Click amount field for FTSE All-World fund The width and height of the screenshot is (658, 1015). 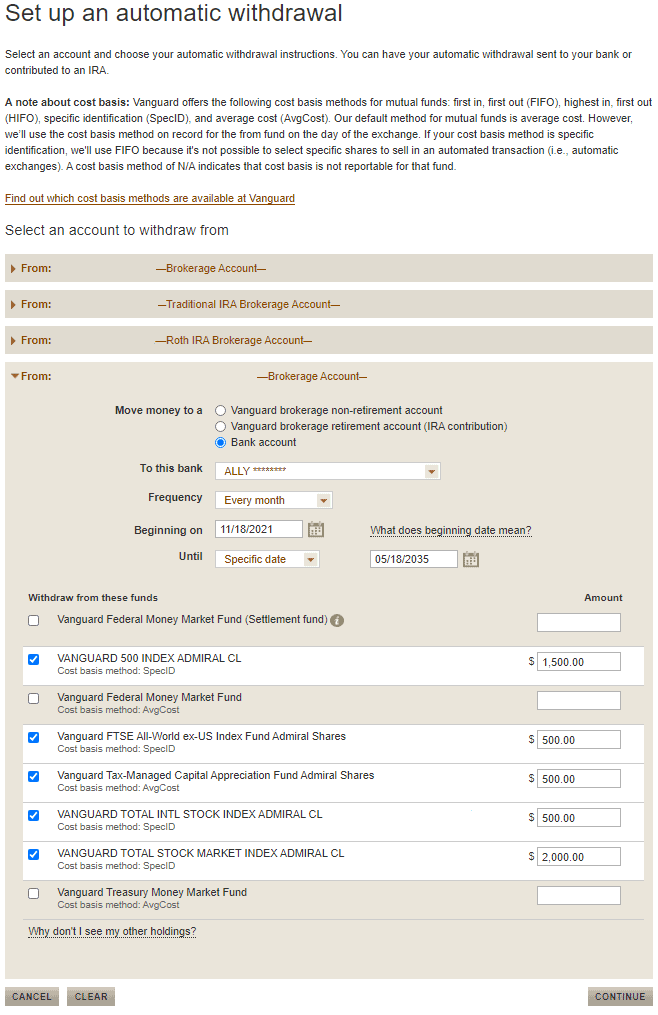(578, 739)
